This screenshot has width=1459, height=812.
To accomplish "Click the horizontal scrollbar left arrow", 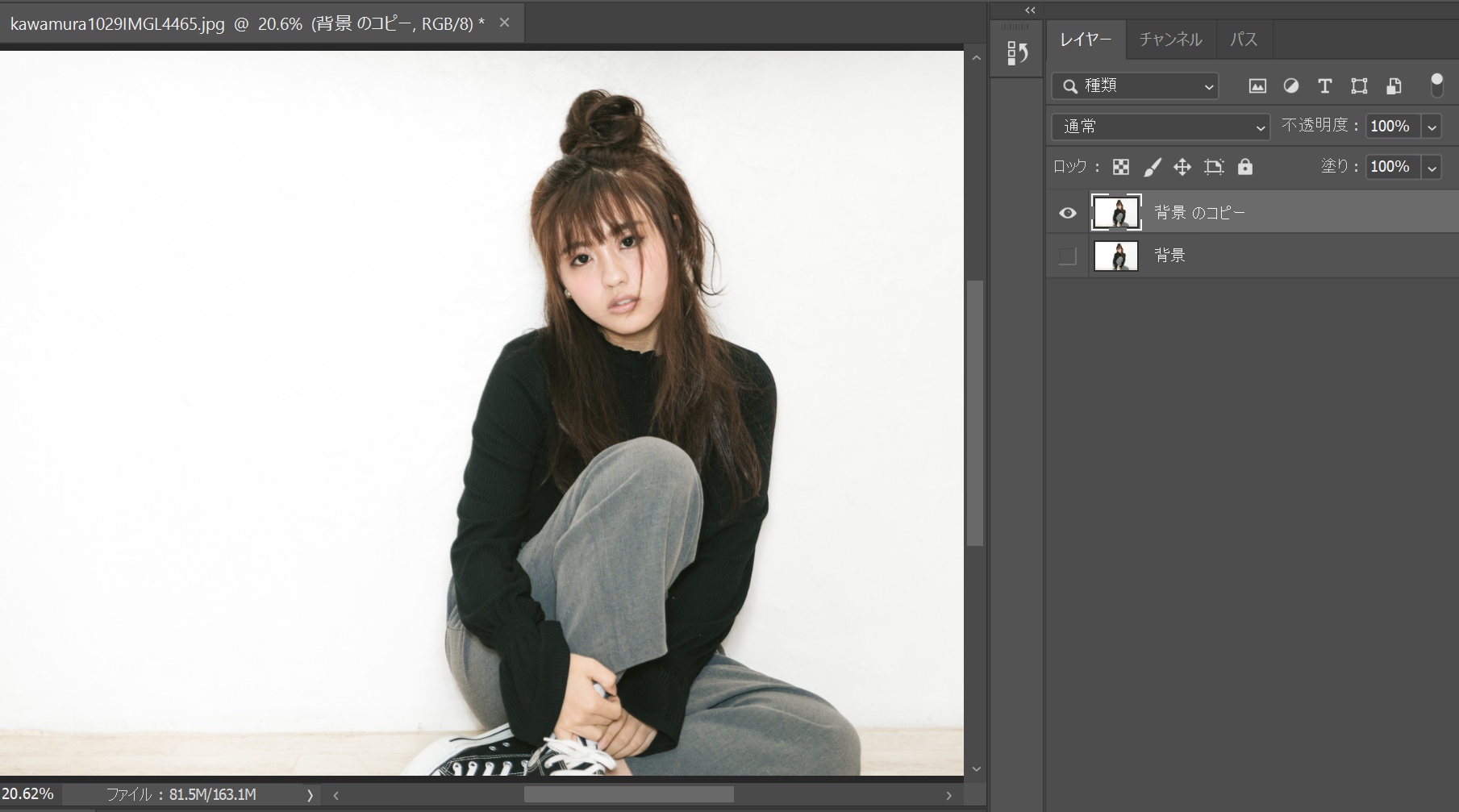I will pyautogui.click(x=336, y=795).
